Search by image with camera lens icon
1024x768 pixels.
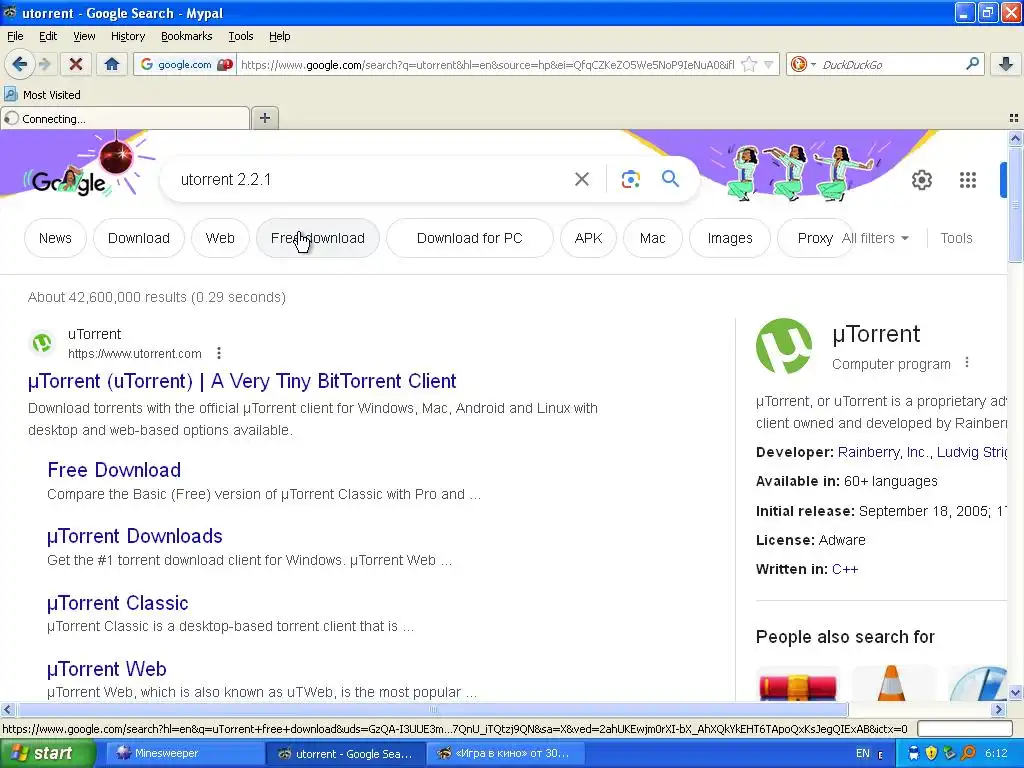pyautogui.click(x=630, y=179)
